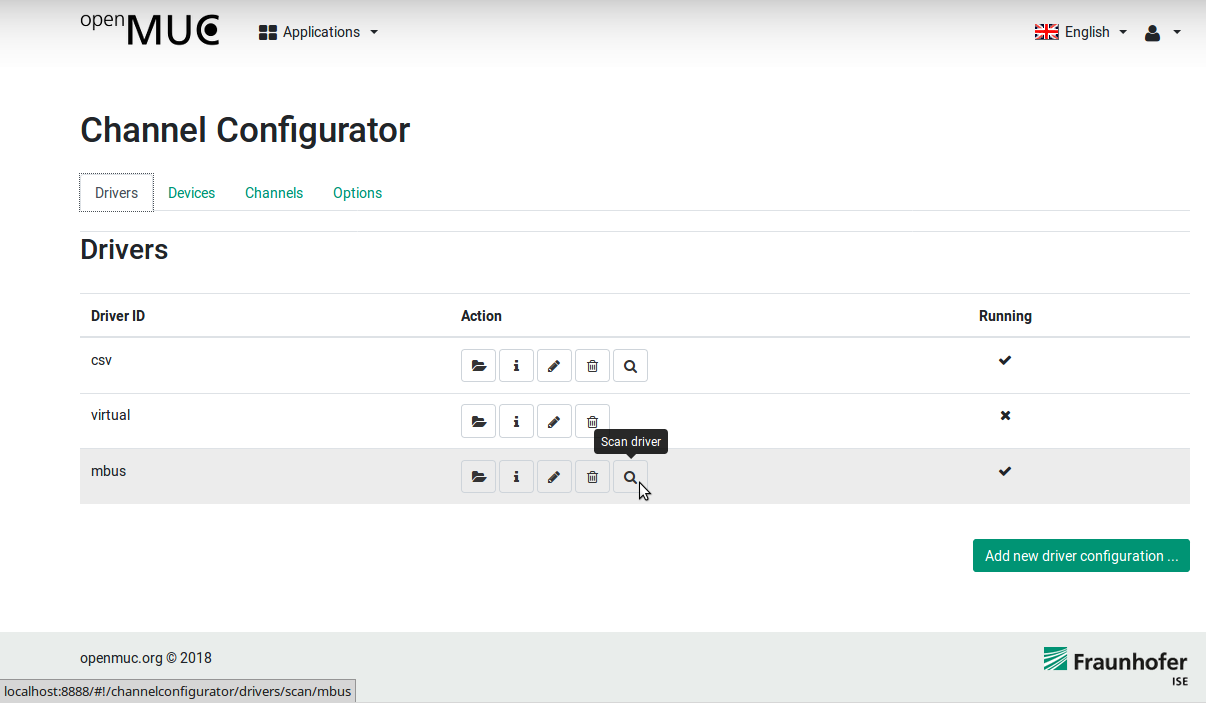
Task: Click Add new driver configuration button
Action: pyautogui.click(x=1081, y=555)
